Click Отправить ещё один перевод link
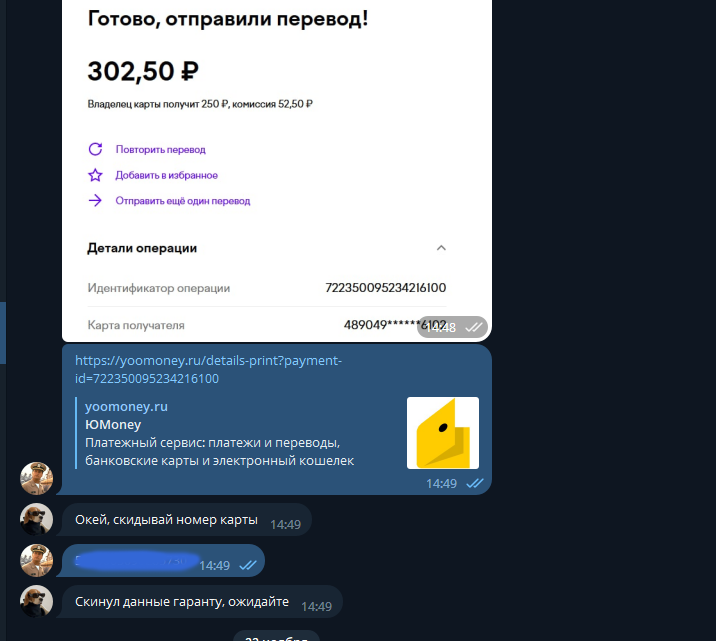The image size is (716, 641). tap(183, 201)
